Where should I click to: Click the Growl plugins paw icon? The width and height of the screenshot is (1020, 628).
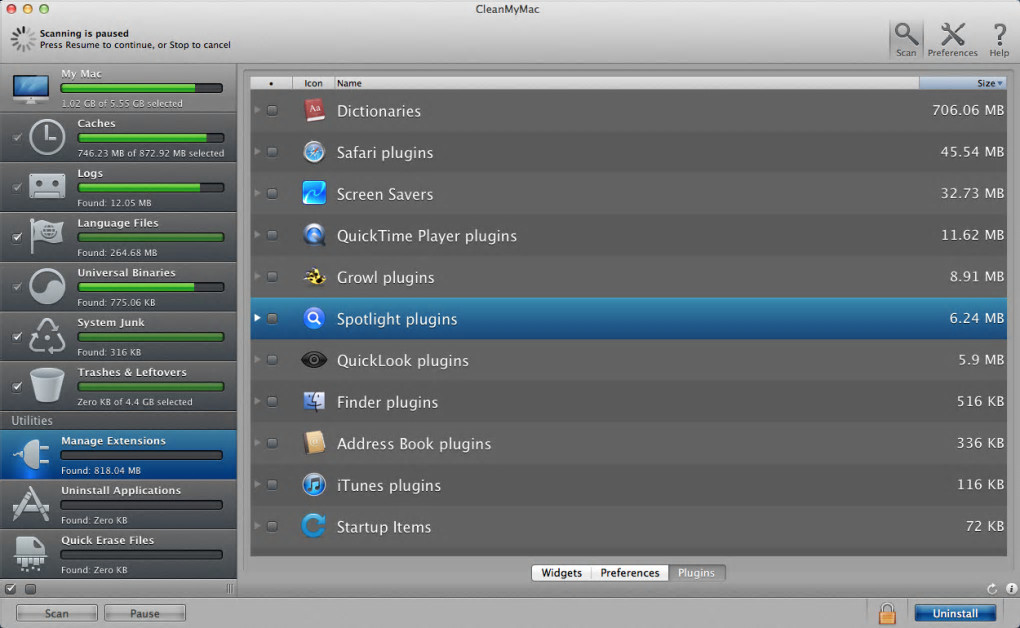[x=314, y=277]
